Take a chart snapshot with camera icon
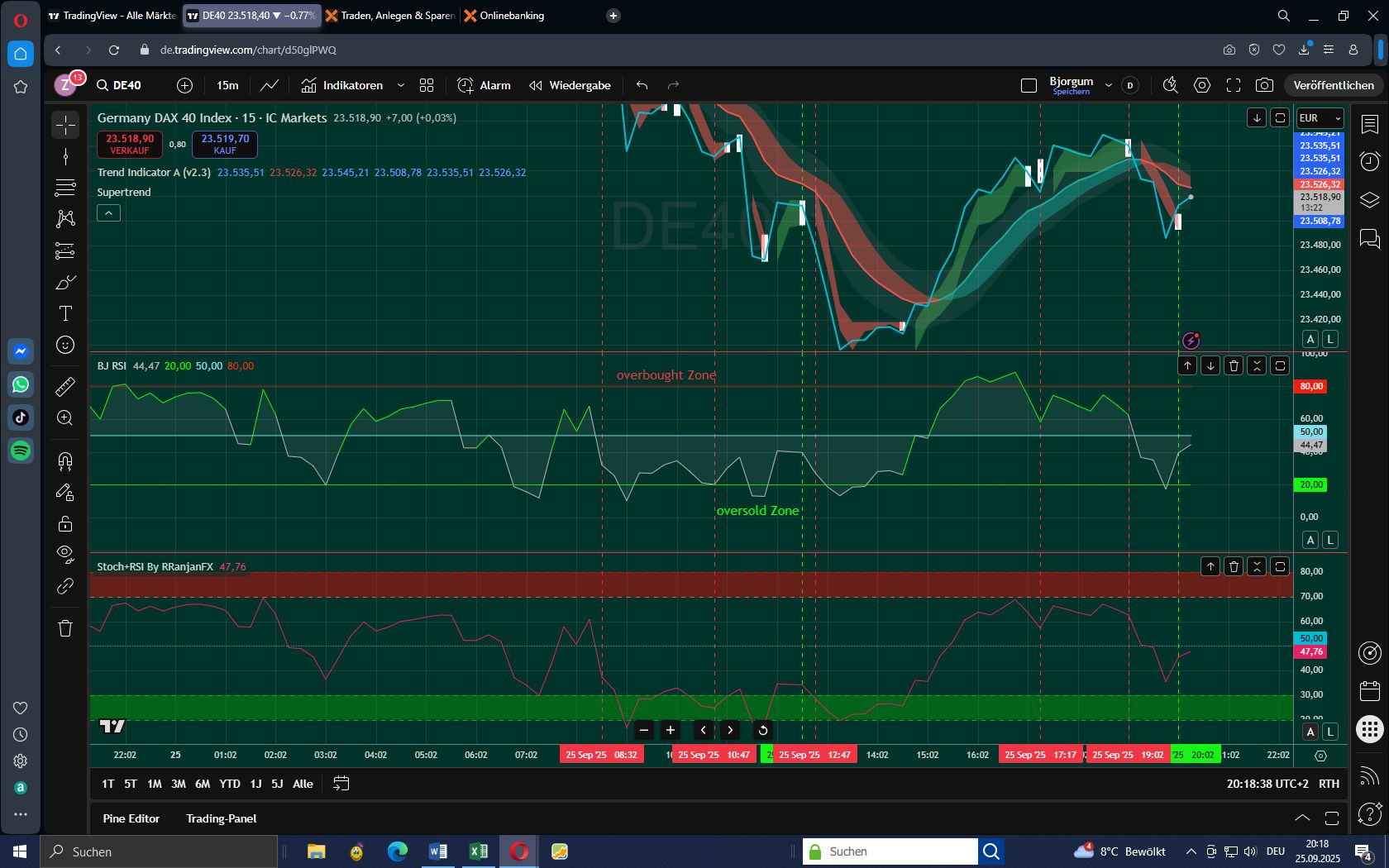This screenshot has height=868, width=1389. pyautogui.click(x=1263, y=85)
